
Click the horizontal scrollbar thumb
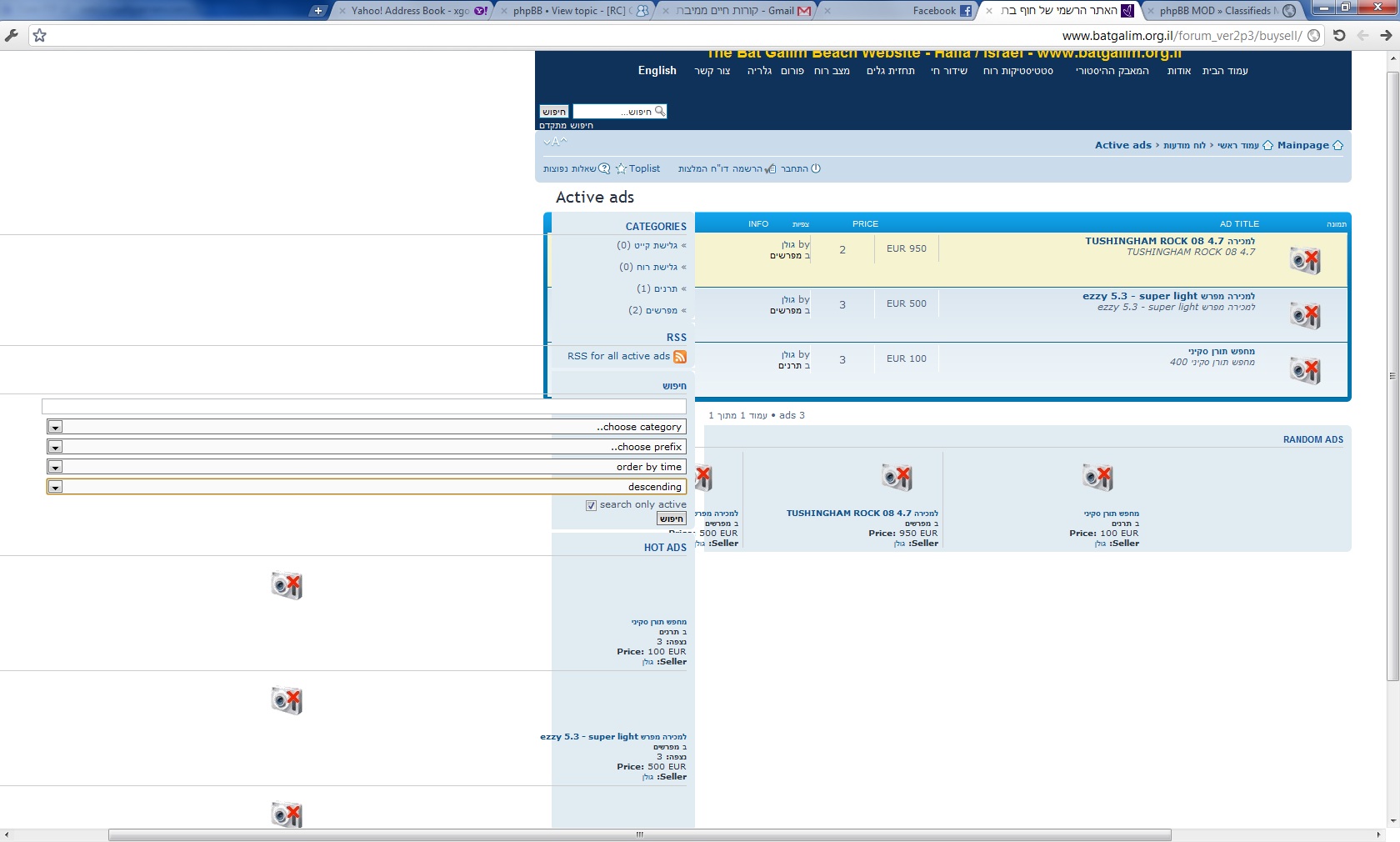point(639,835)
